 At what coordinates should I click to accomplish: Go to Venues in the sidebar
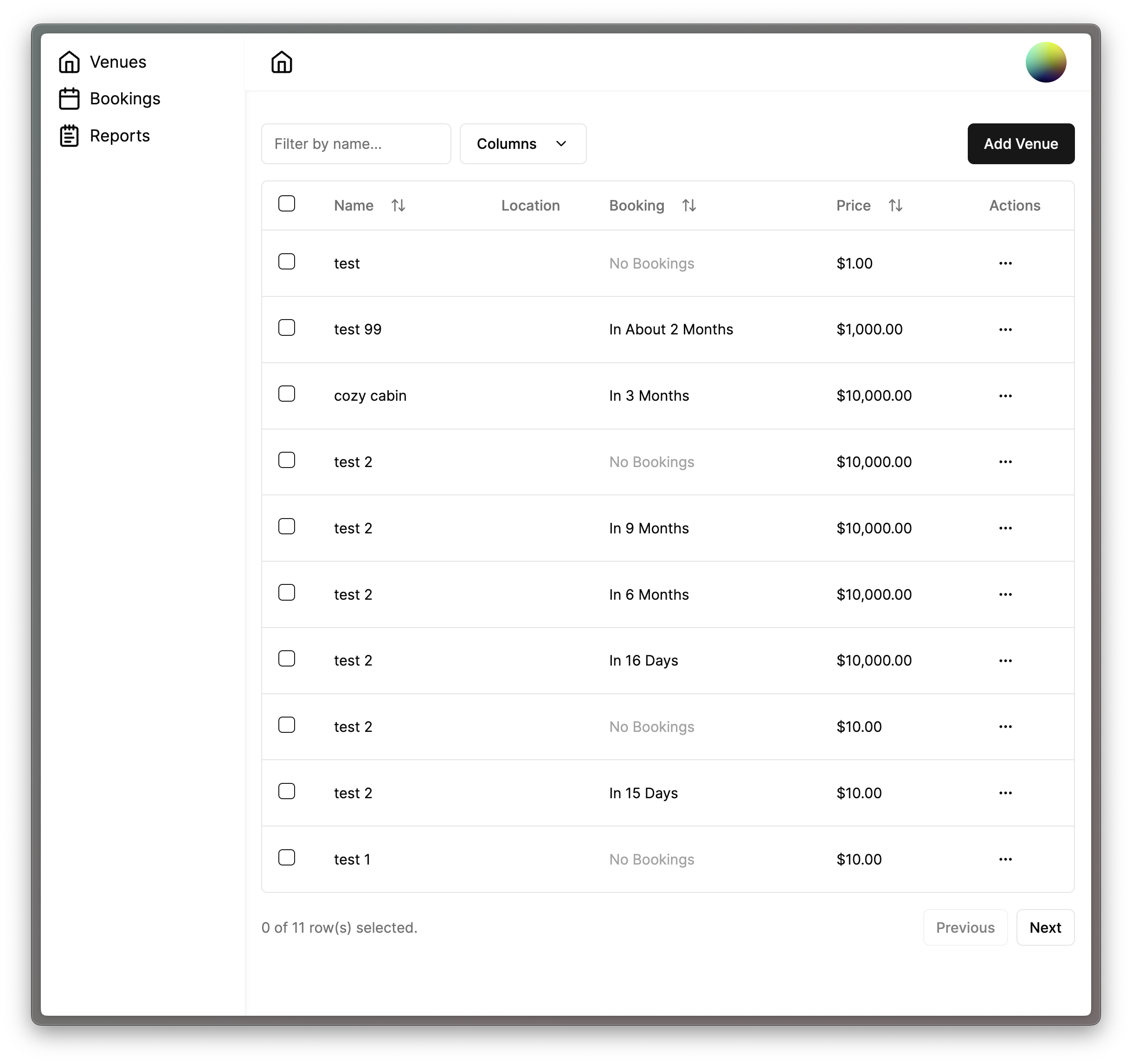click(x=103, y=62)
